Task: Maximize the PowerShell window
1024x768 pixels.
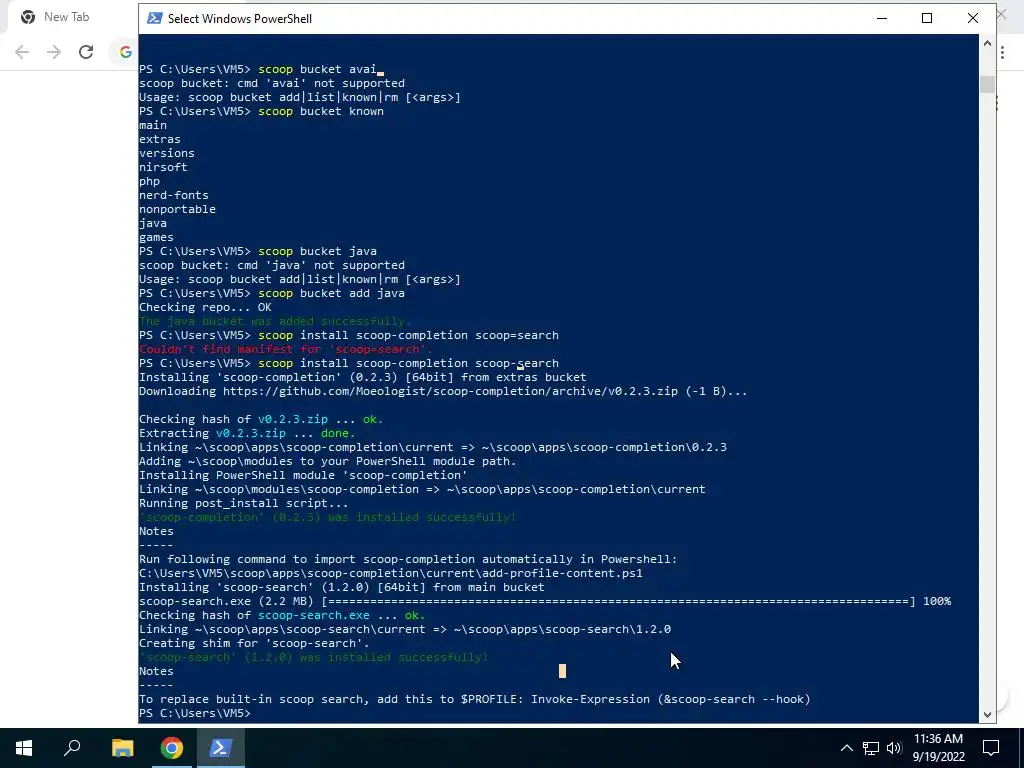Action: point(927,18)
